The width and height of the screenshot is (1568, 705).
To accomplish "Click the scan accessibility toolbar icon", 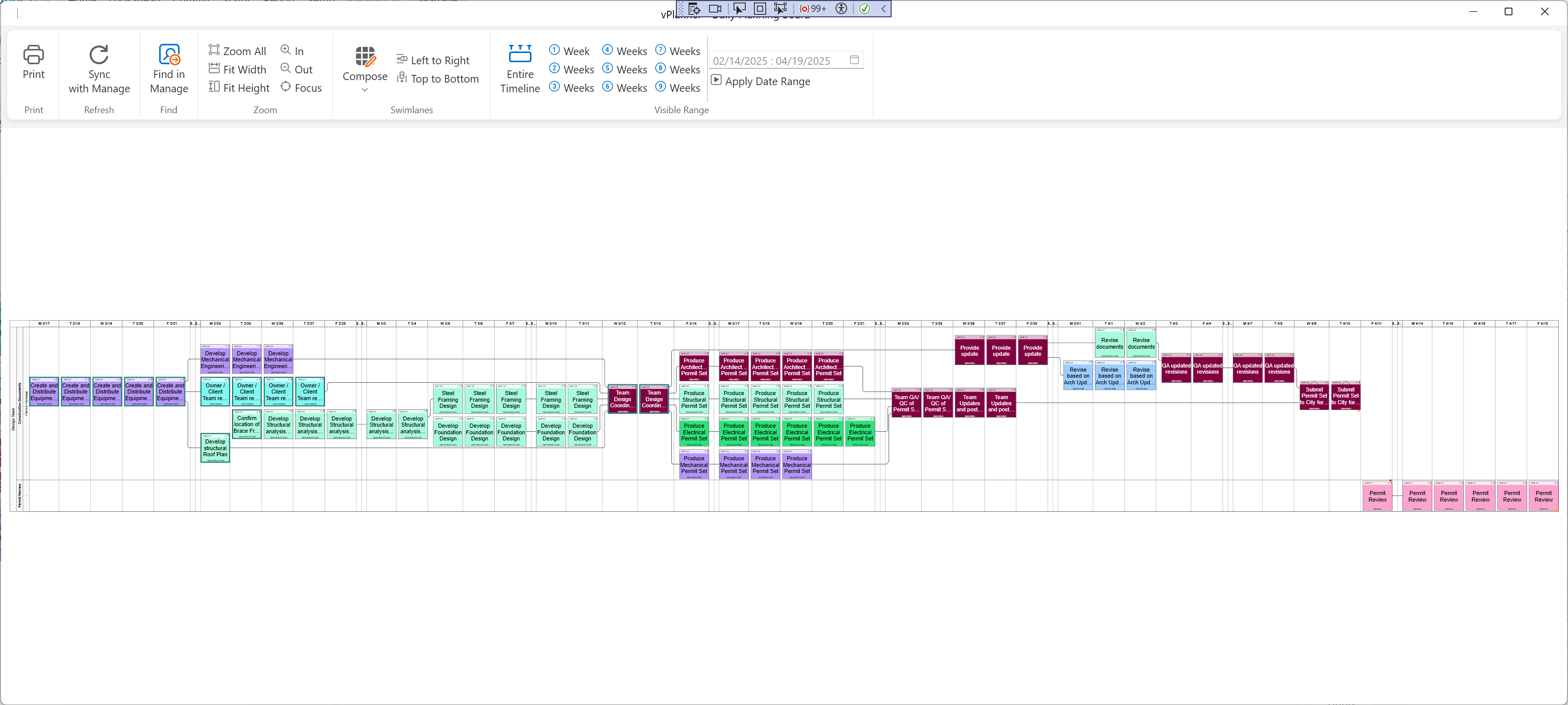I will pyautogui.click(x=841, y=9).
